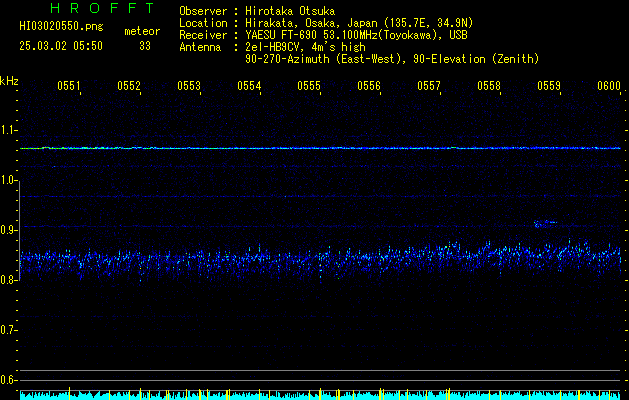Click the 0556 time axis label
629x400 pixels.
coord(369,85)
